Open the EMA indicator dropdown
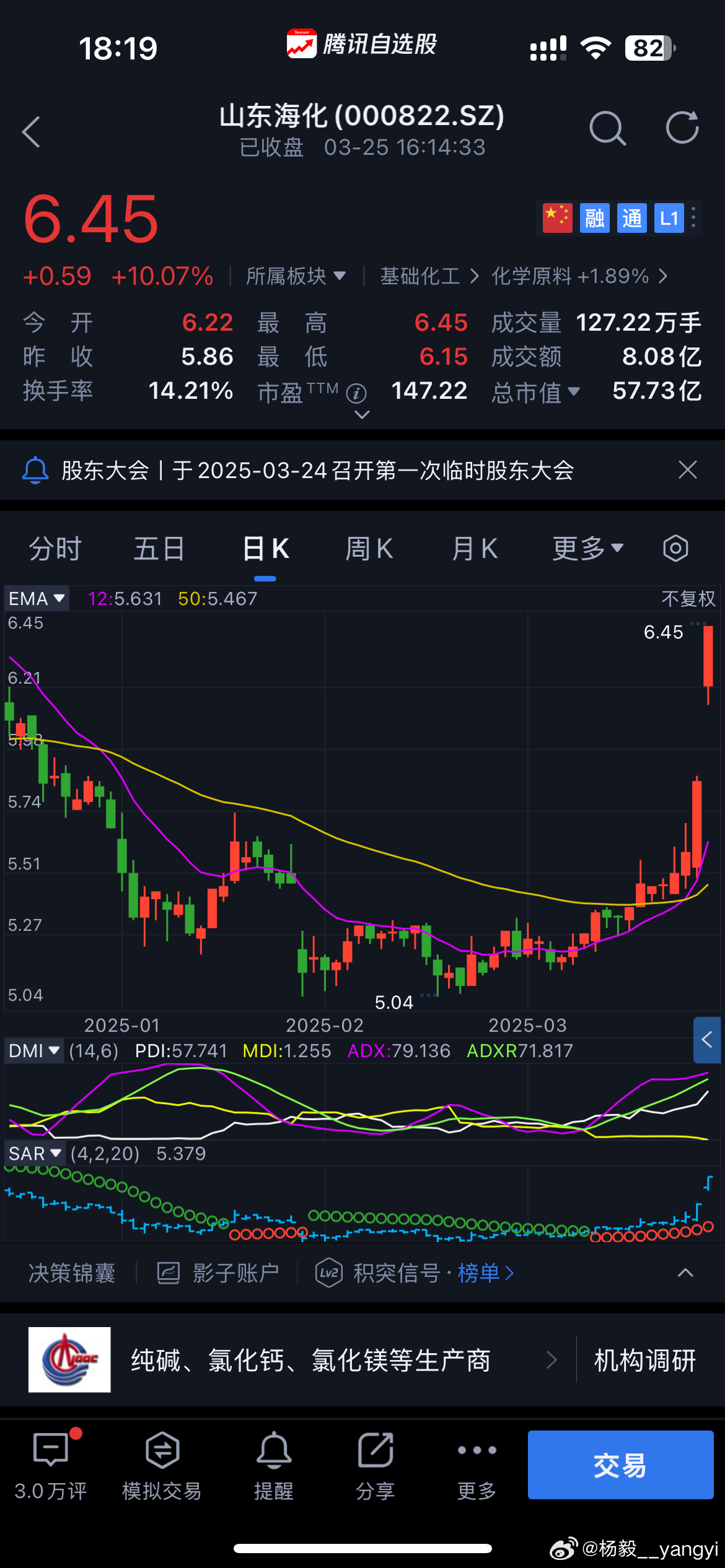Image resolution: width=725 pixels, height=1568 pixels. point(37,599)
